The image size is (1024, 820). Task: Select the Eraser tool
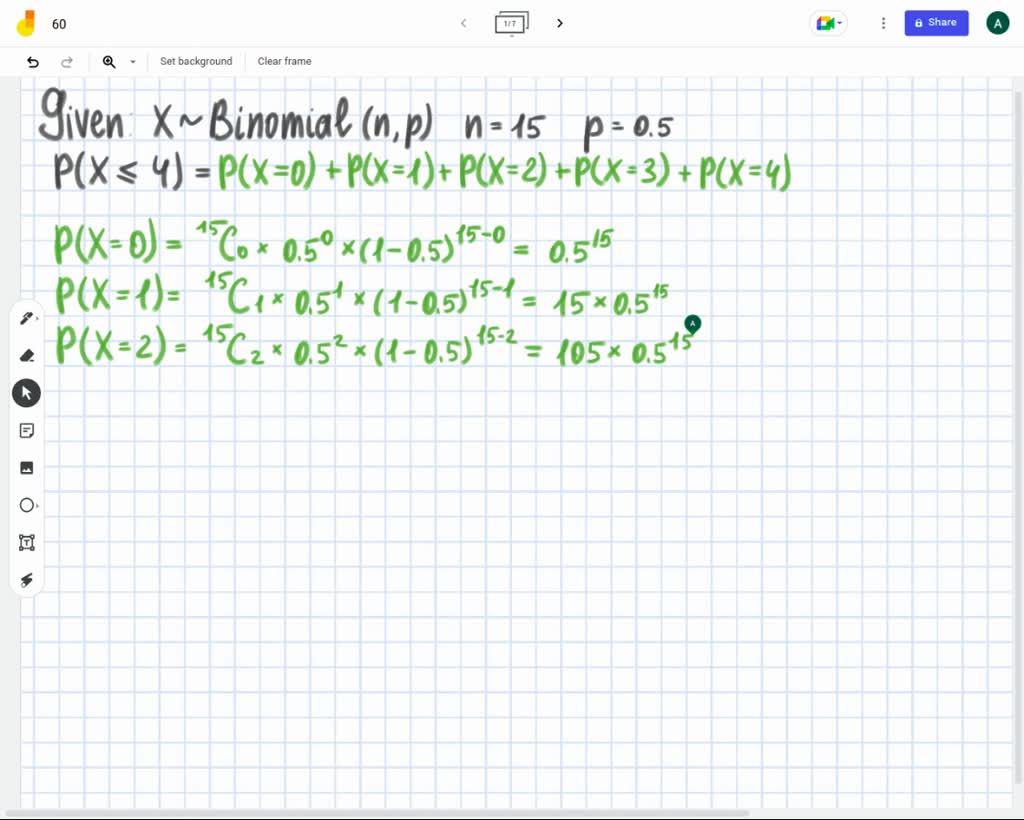26,355
